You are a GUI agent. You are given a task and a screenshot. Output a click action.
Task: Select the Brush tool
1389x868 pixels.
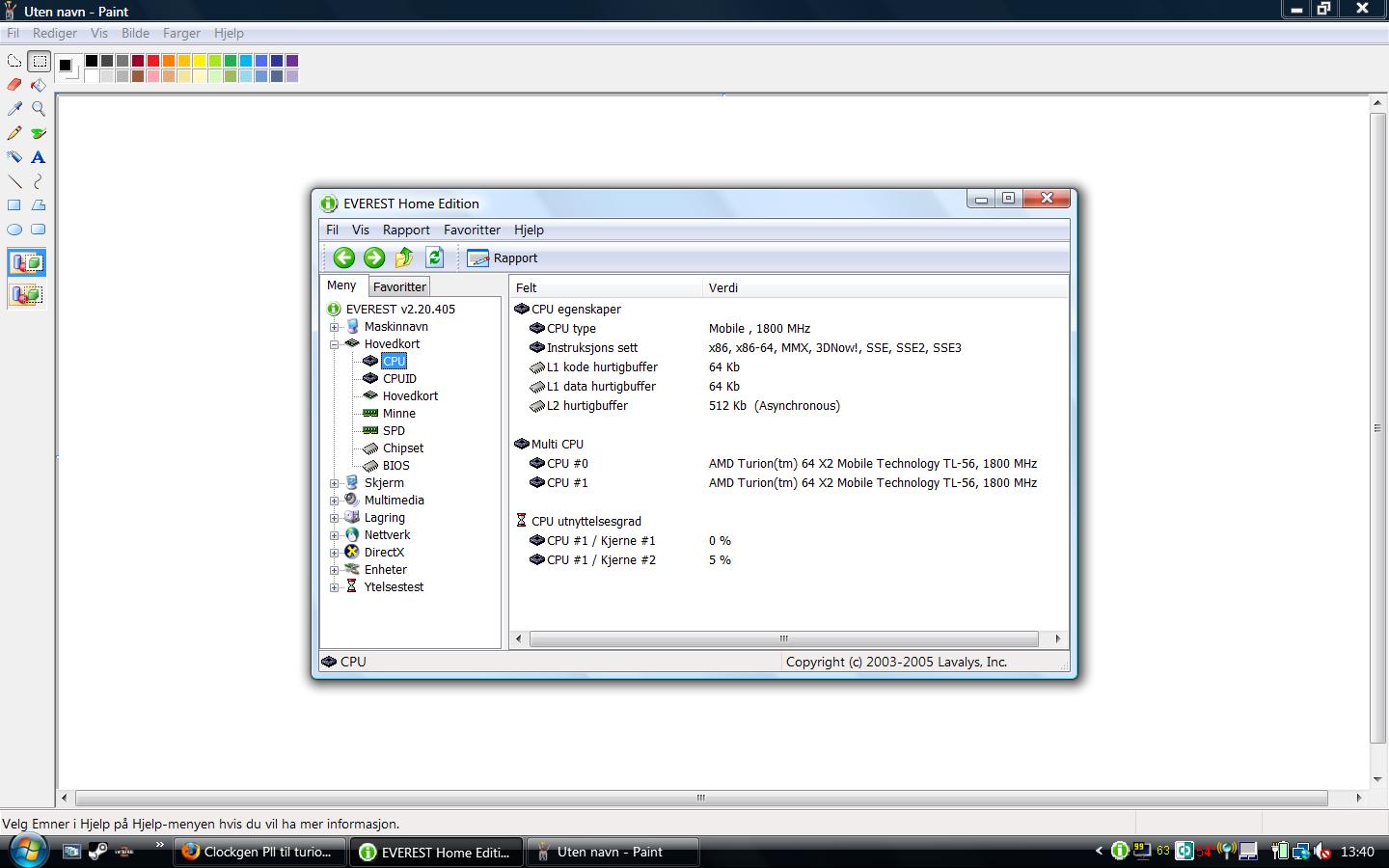[x=39, y=133]
